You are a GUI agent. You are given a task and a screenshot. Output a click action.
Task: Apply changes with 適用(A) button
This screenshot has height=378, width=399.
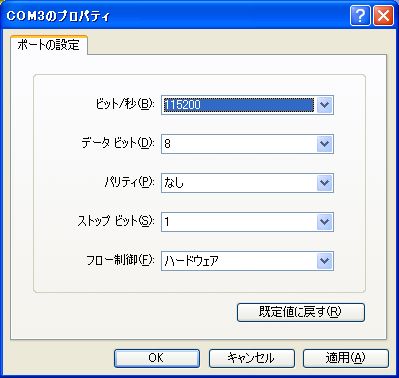(346, 358)
